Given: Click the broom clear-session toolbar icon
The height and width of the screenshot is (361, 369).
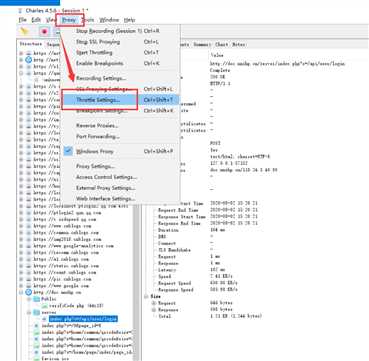Looking at the screenshot, I should (24, 32).
